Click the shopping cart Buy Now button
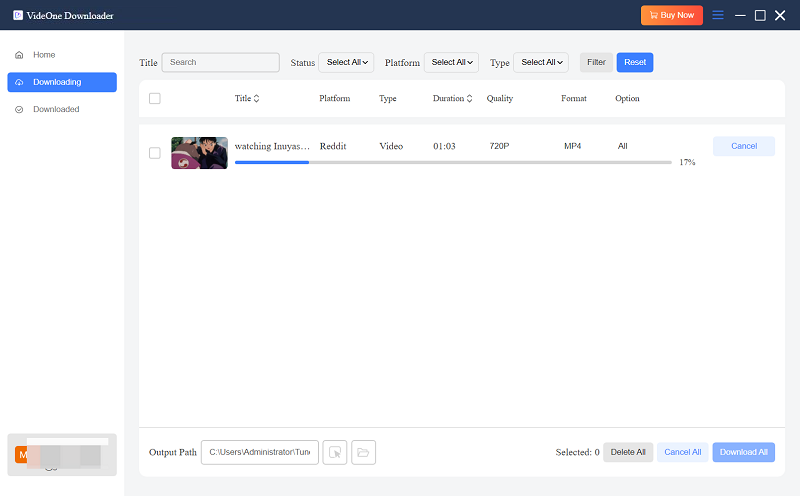The width and height of the screenshot is (800, 496). [672, 15]
